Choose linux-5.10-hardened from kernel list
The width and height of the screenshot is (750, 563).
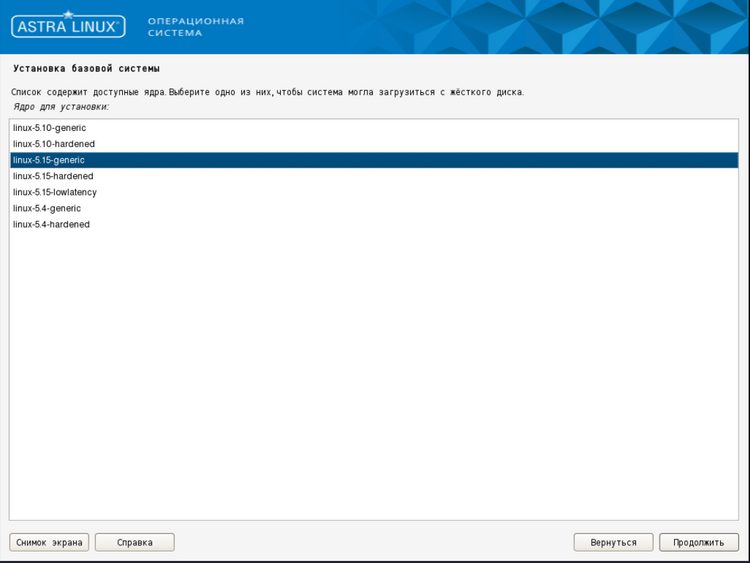tap(54, 144)
